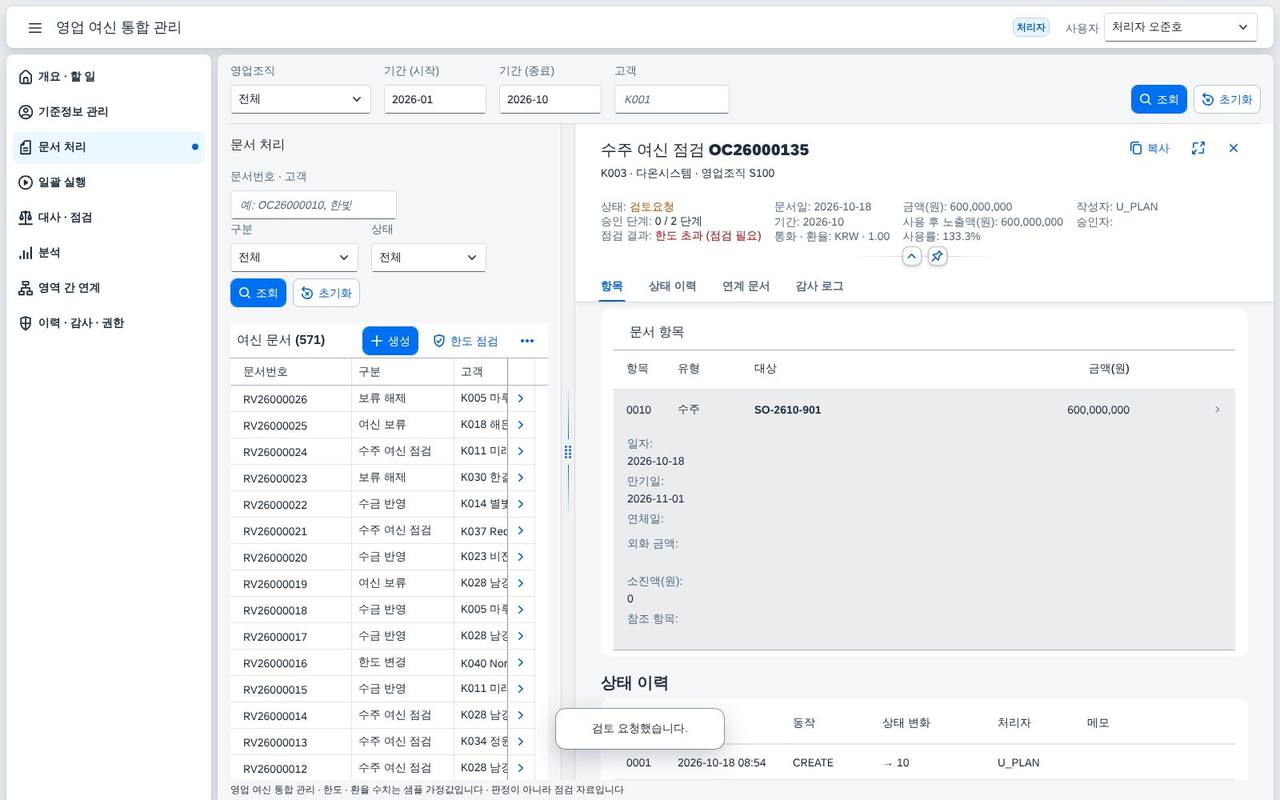Open 개요 · 할 일 sidebar section

(110, 77)
